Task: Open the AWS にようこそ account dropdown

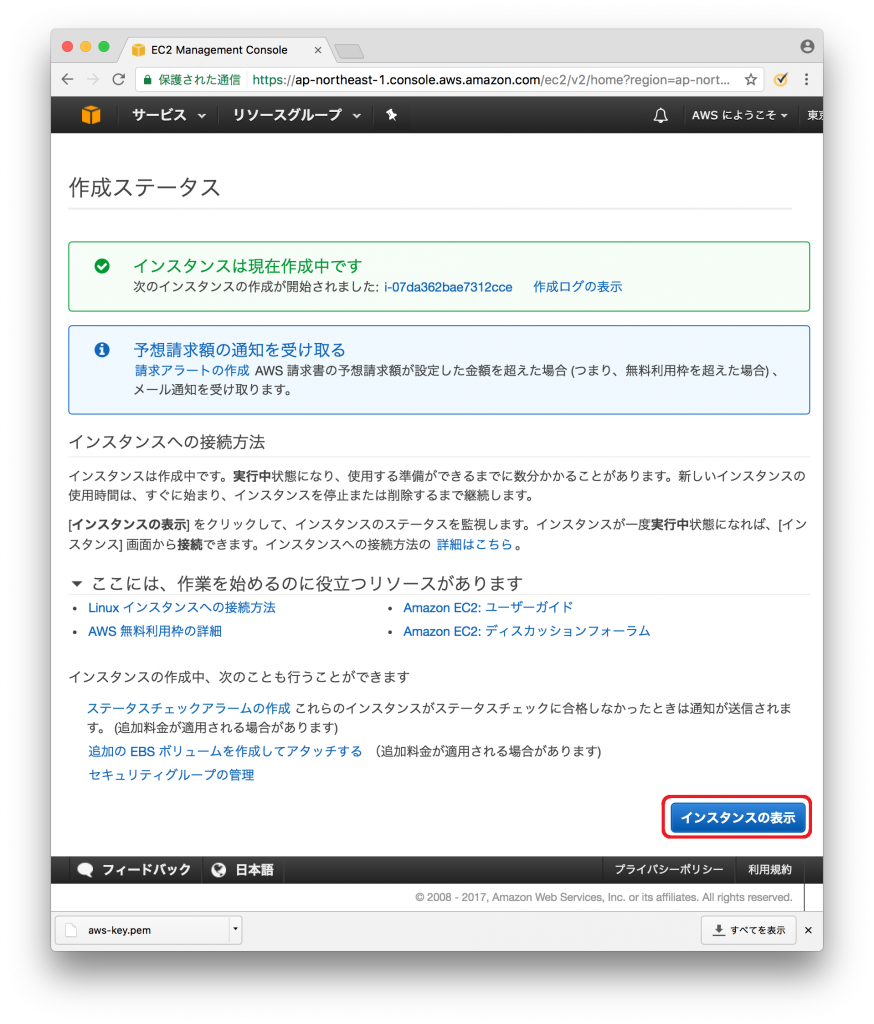Action: 739,116
